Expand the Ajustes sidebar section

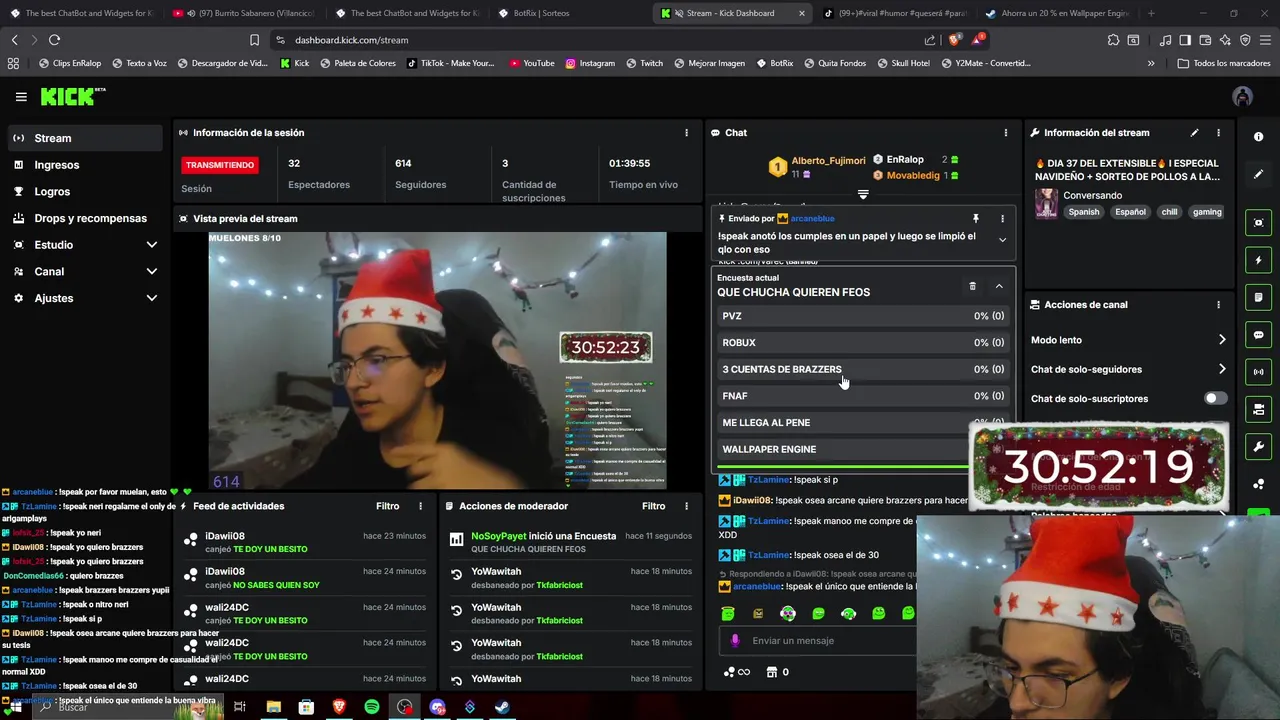[x=151, y=298]
